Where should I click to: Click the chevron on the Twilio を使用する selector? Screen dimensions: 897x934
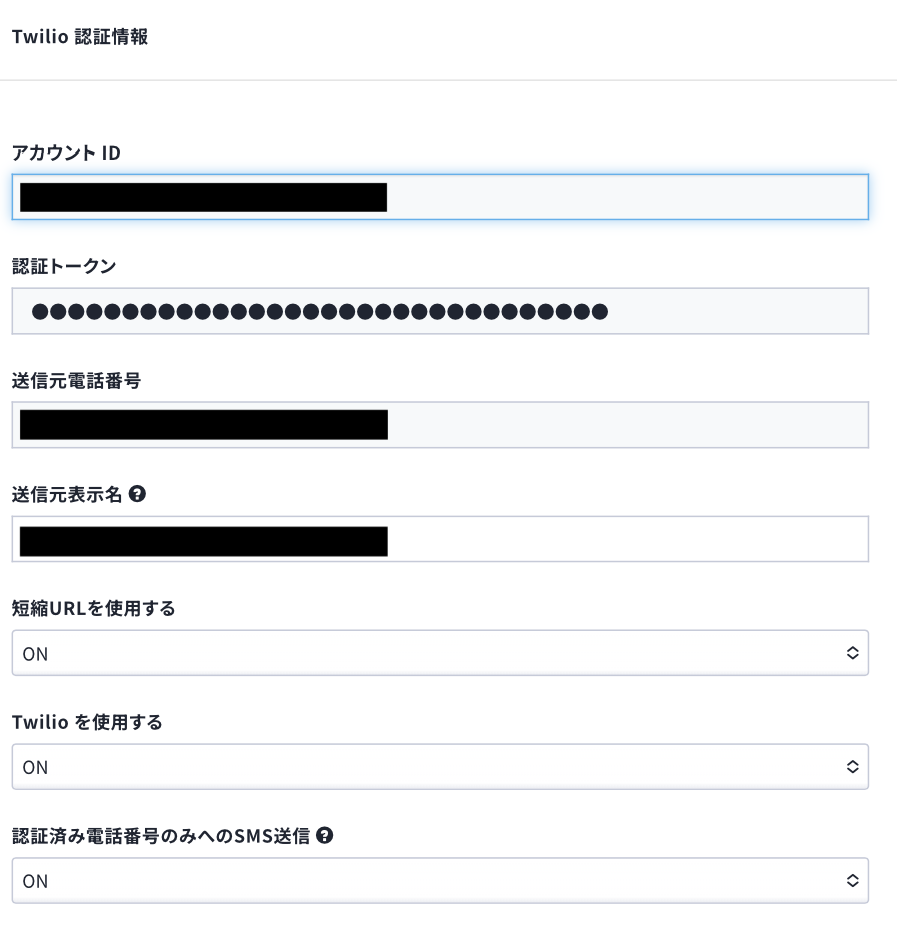[x=853, y=767]
